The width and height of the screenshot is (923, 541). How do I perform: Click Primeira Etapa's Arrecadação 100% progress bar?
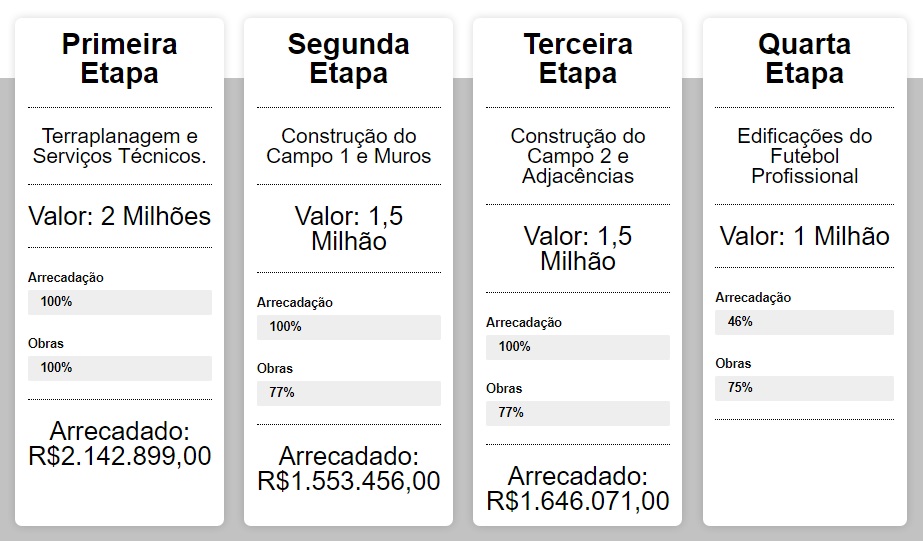pyautogui.click(x=120, y=302)
